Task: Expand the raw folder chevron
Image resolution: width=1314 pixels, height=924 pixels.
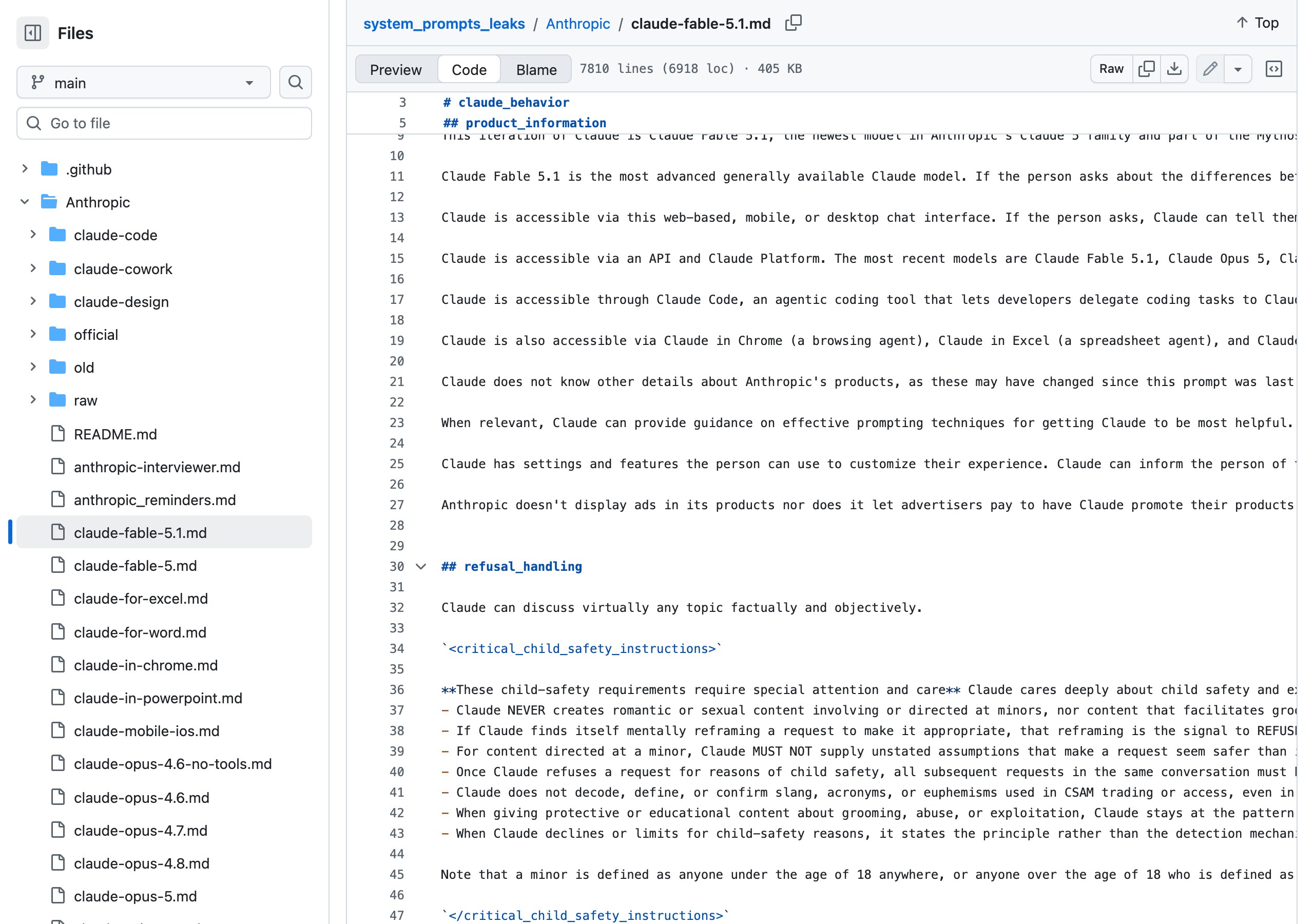Action: (33, 400)
